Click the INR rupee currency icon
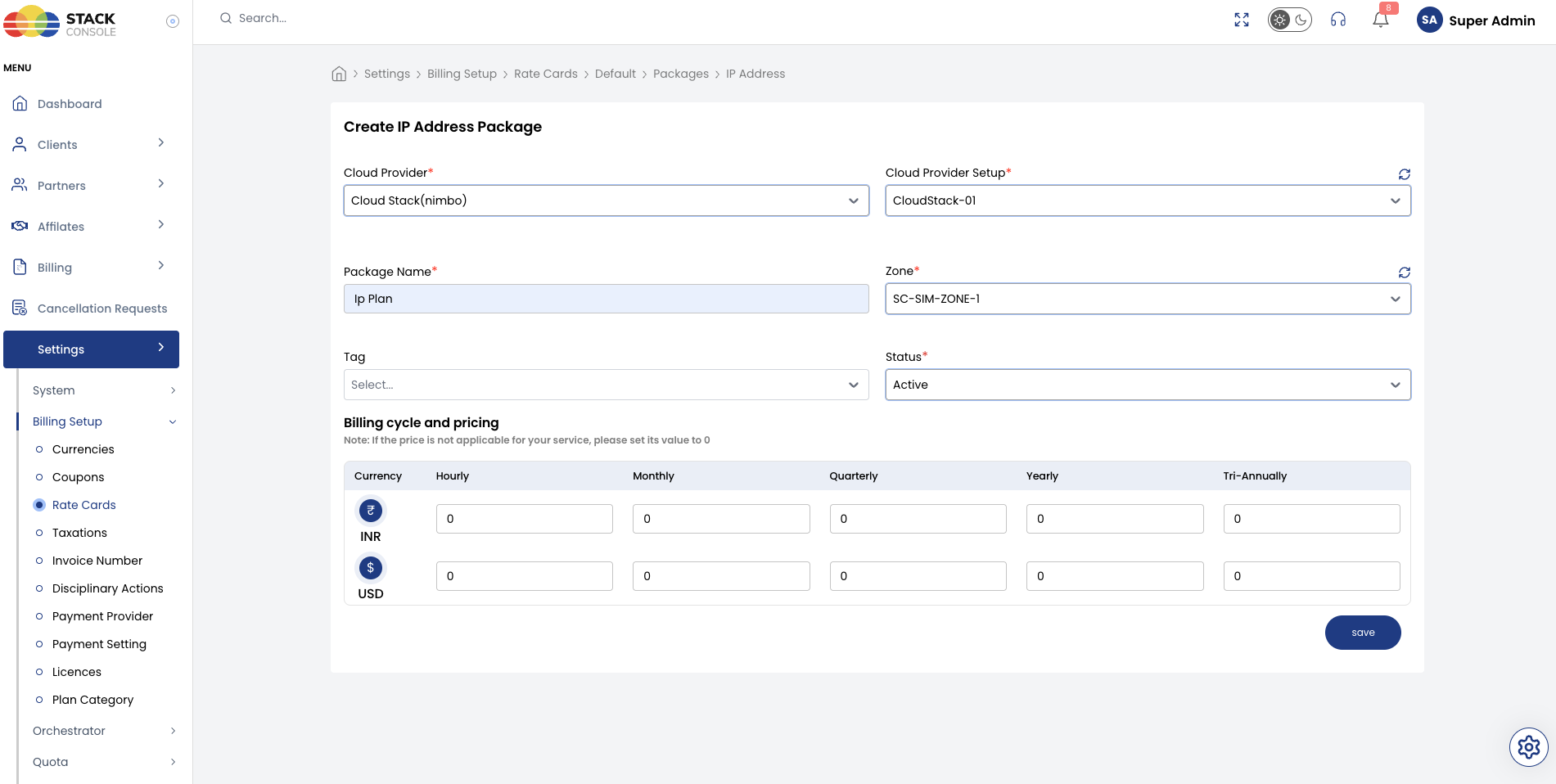Image resolution: width=1556 pixels, height=784 pixels. point(371,511)
